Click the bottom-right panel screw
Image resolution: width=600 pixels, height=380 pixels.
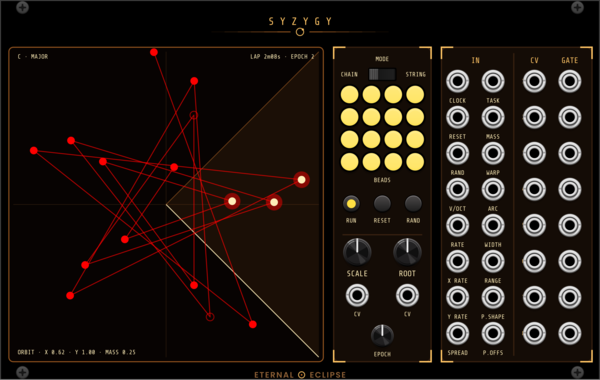577,372
